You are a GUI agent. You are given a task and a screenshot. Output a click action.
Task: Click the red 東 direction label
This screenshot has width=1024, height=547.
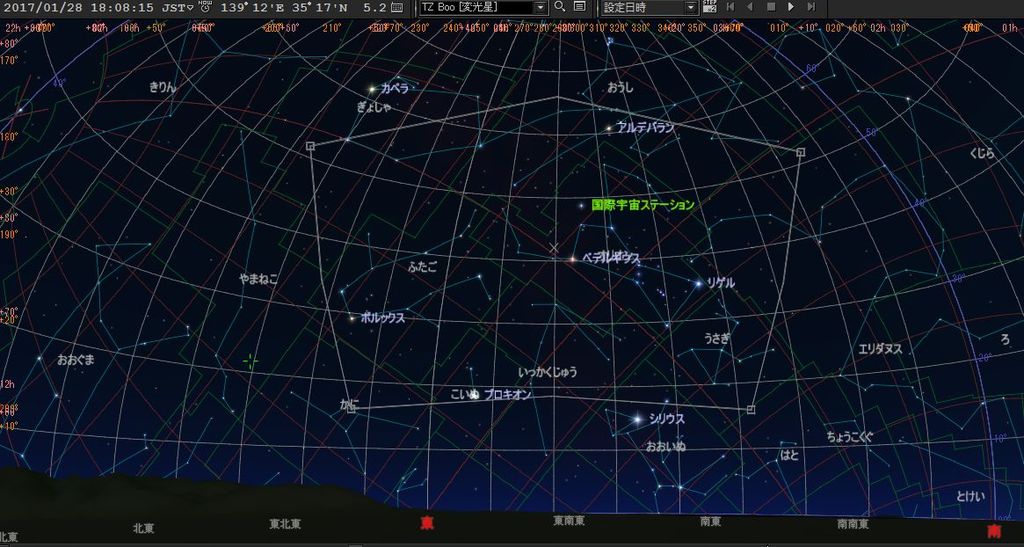pos(426,524)
